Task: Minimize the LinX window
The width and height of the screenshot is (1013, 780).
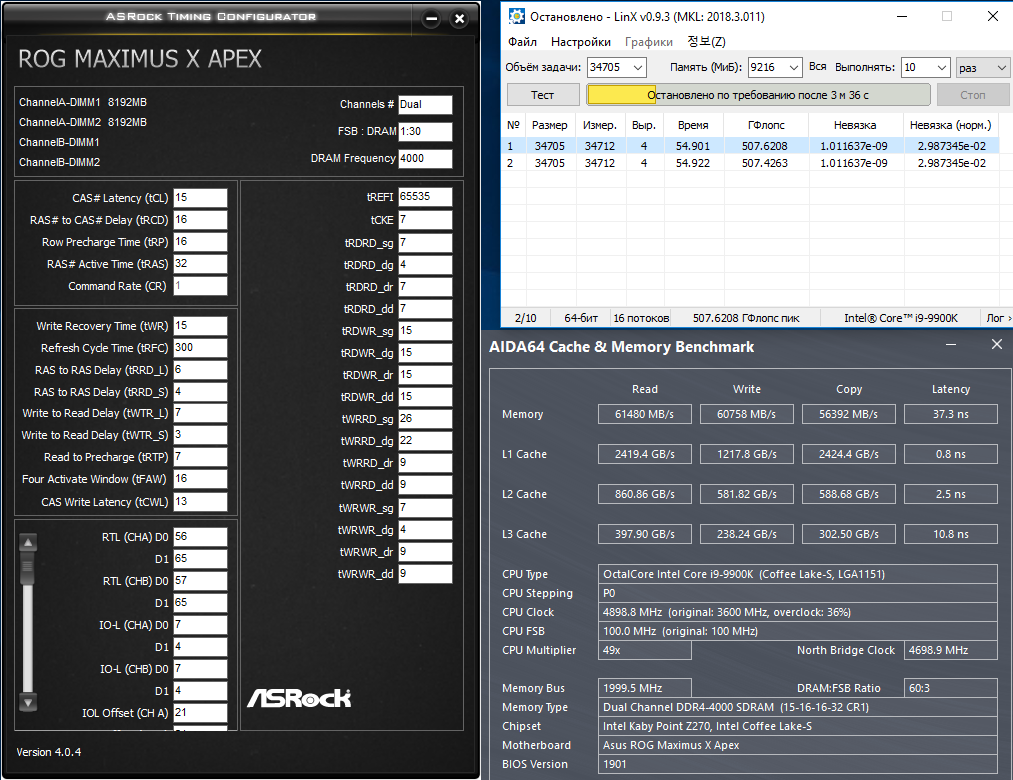Action: click(x=902, y=16)
